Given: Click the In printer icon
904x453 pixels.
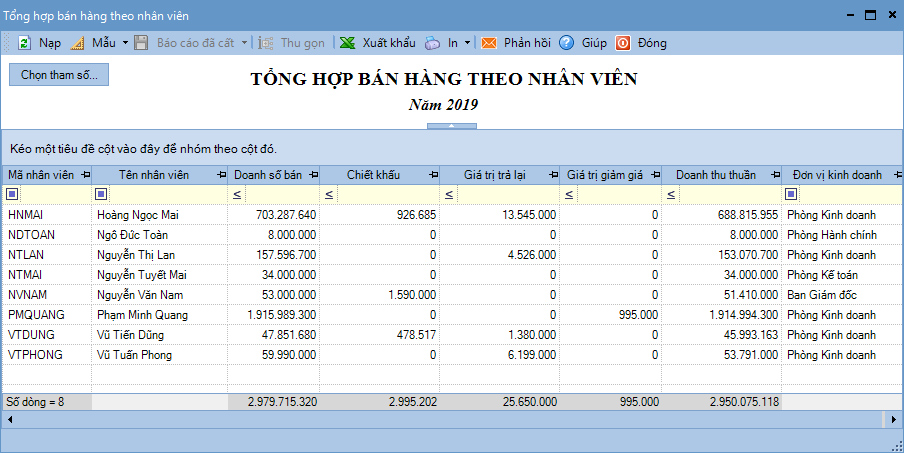Looking at the screenshot, I should (432, 43).
